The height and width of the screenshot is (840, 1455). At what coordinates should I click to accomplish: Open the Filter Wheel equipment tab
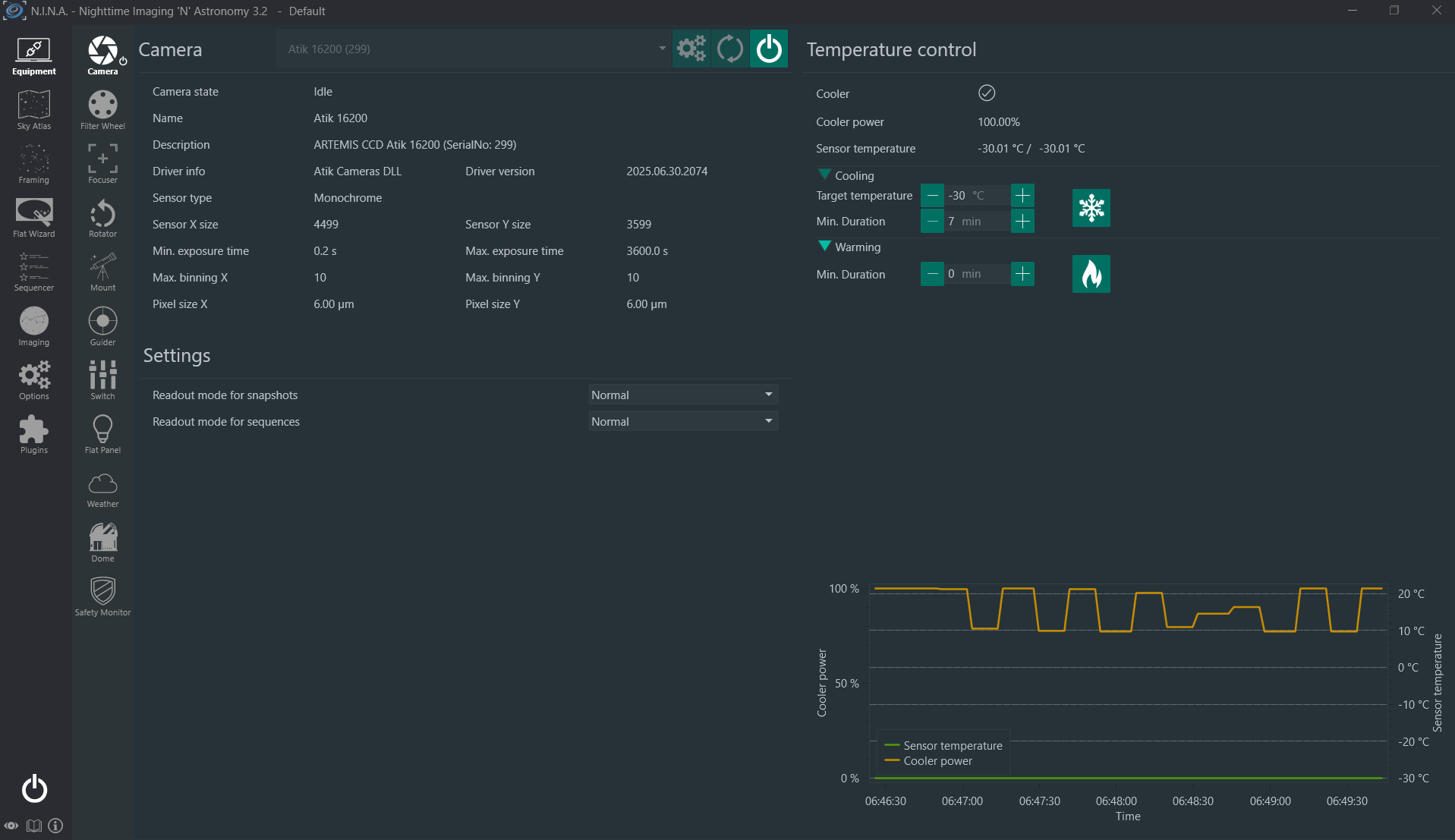102,110
